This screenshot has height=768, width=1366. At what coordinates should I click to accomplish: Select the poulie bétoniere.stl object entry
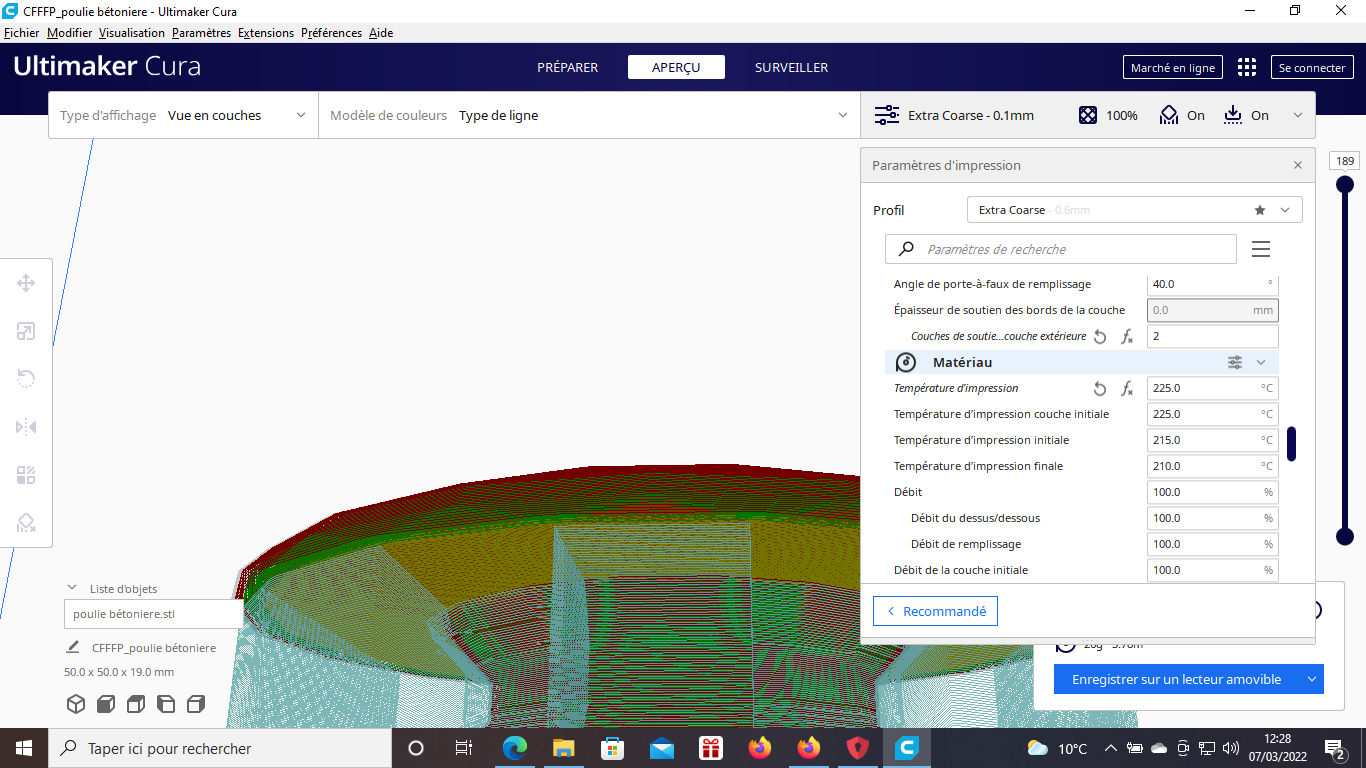coord(153,614)
